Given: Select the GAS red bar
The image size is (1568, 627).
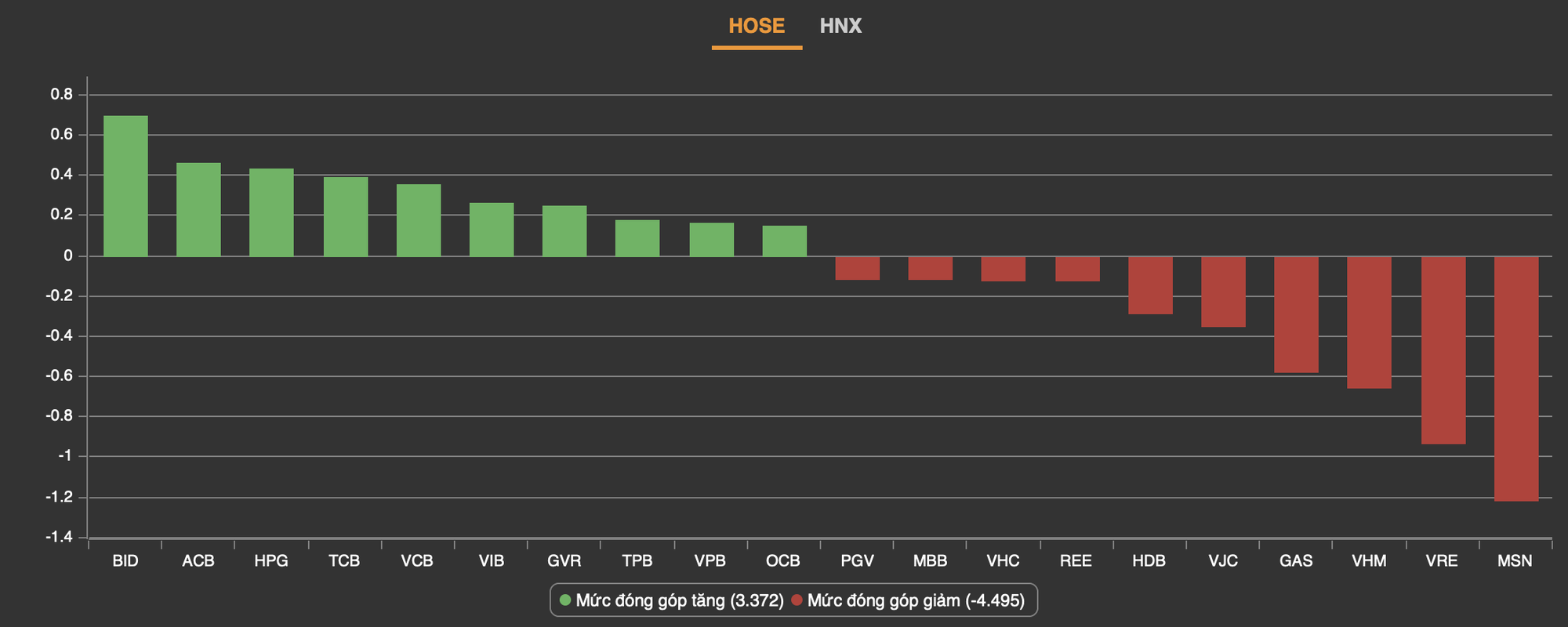Looking at the screenshot, I should click(1296, 314).
